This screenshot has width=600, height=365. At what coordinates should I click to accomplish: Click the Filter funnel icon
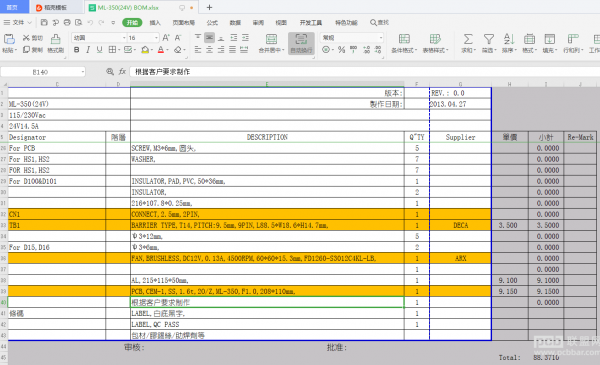(x=489, y=39)
